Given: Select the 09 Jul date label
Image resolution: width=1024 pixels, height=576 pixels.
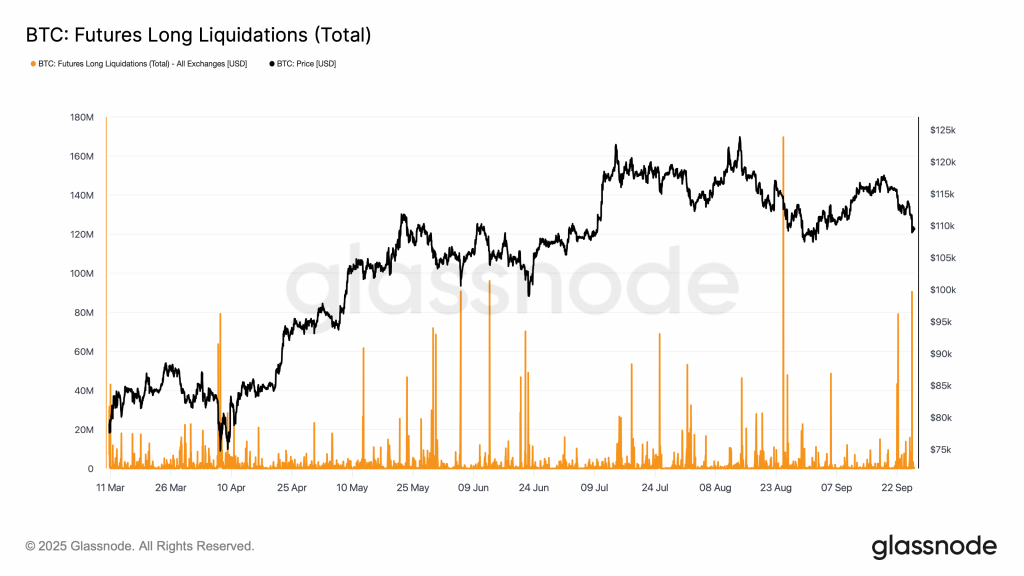Looking at the screenshot, I should tap(595, 487).
